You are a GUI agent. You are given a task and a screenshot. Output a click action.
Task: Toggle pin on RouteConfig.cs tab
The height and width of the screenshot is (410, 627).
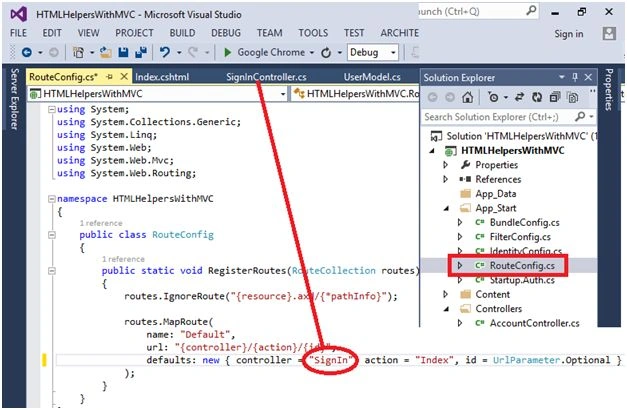click(x=110, y=76)
